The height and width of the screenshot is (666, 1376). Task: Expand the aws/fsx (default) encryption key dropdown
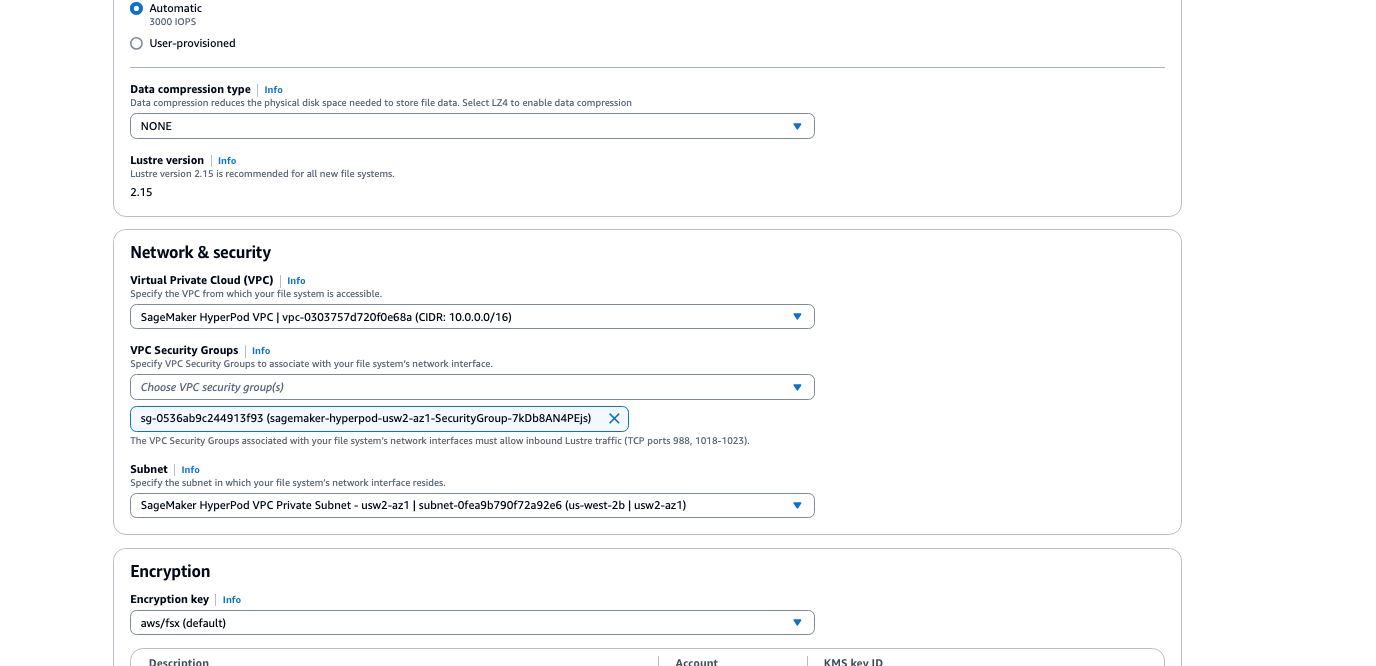click(472, 623)
